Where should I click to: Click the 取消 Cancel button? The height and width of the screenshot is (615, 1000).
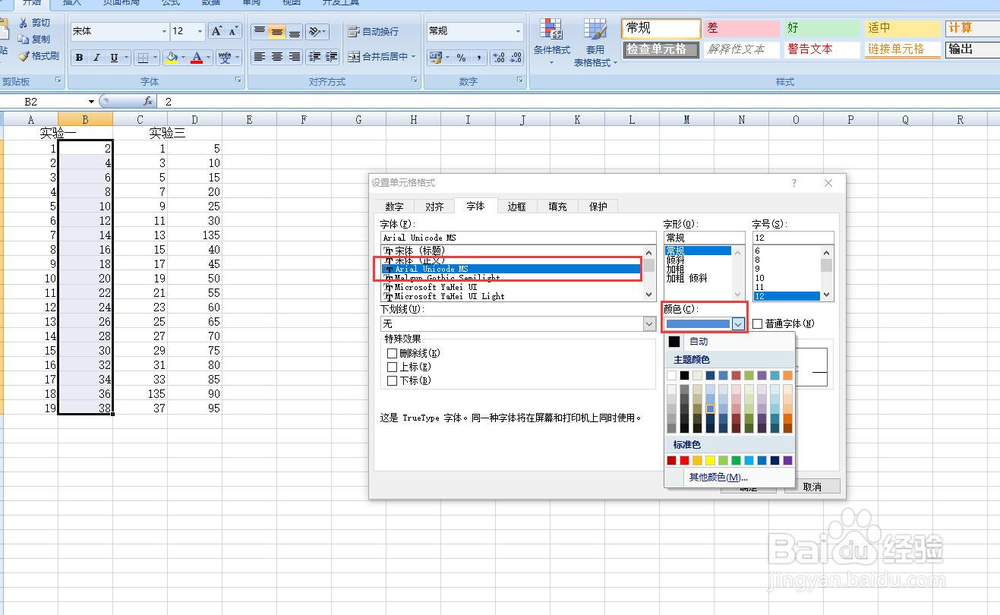pyautogui.click(x=812, y=487)
